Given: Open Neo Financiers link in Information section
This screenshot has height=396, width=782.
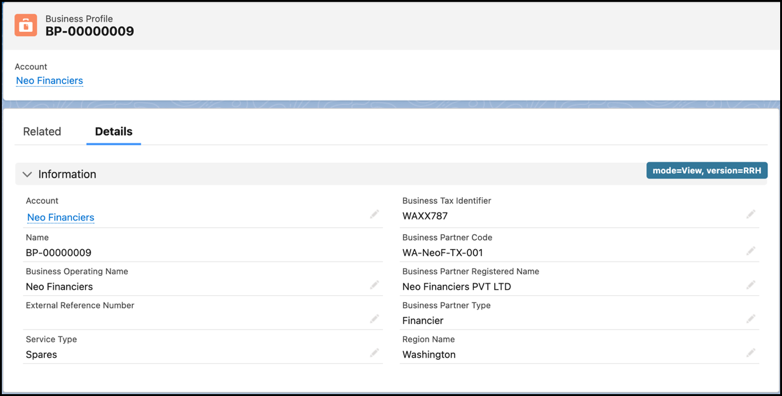Looking at the screenshot, I should (x=61, y=217).
